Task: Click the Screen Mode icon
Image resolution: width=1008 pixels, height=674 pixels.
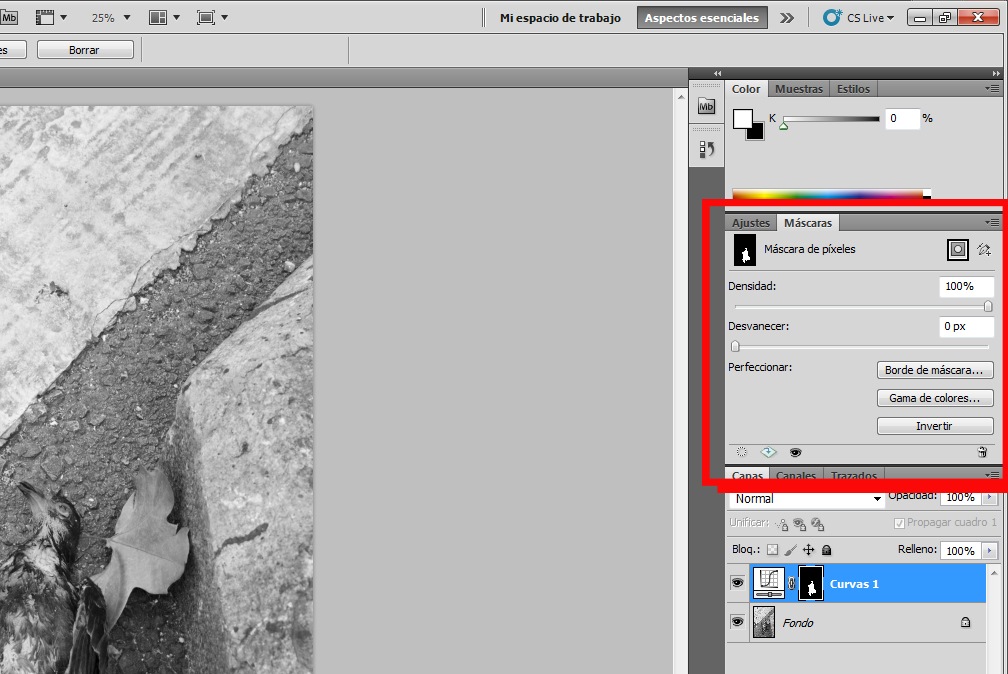Action: [x=206, y=17]
